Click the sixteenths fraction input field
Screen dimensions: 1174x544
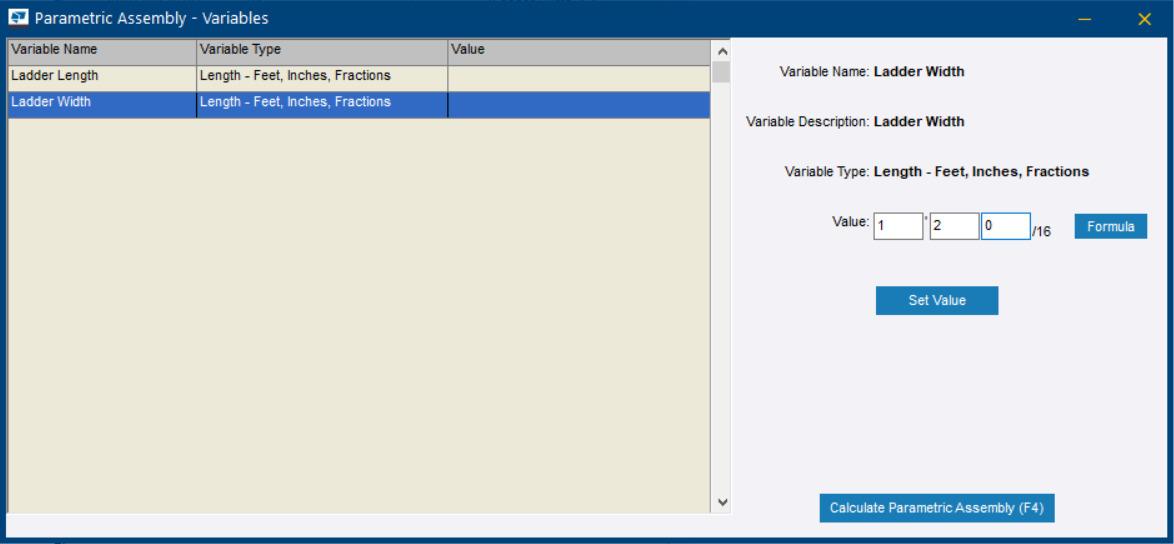tap(1006, 226)
